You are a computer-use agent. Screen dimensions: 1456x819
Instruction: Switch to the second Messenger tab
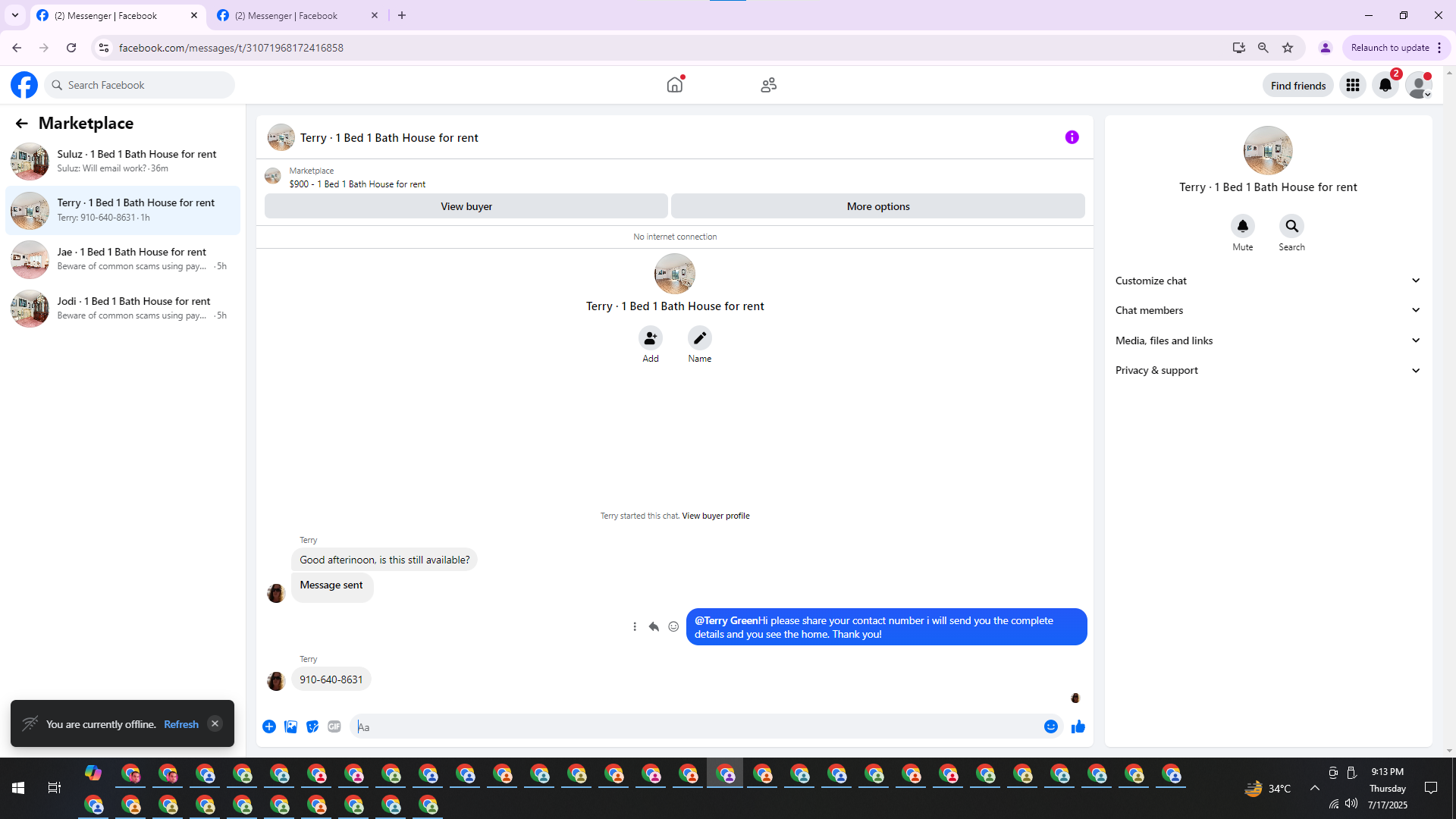(298, 16)
